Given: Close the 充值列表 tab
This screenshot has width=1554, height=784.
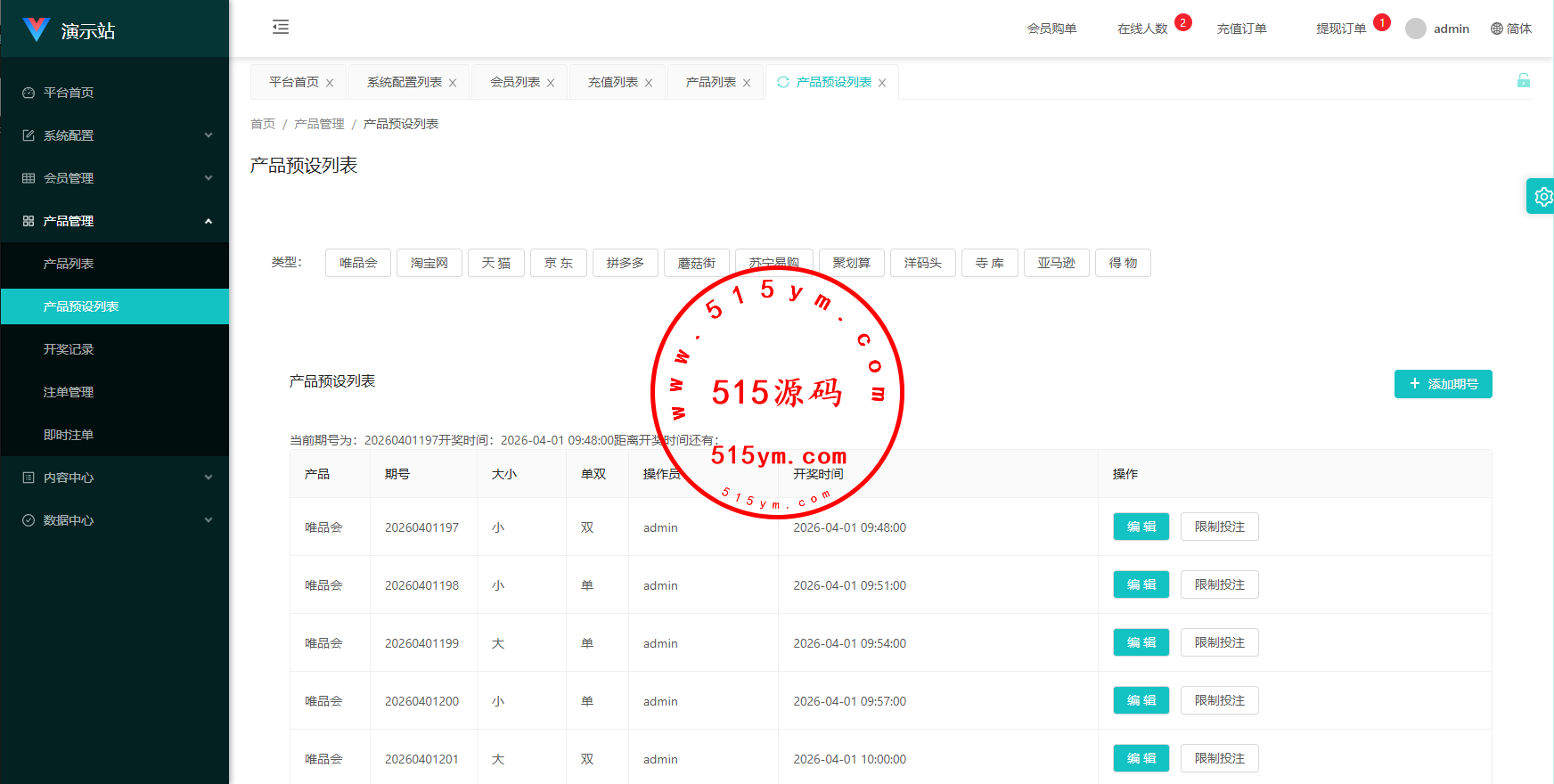Looking at the screenshot, I should pos(649,83).
